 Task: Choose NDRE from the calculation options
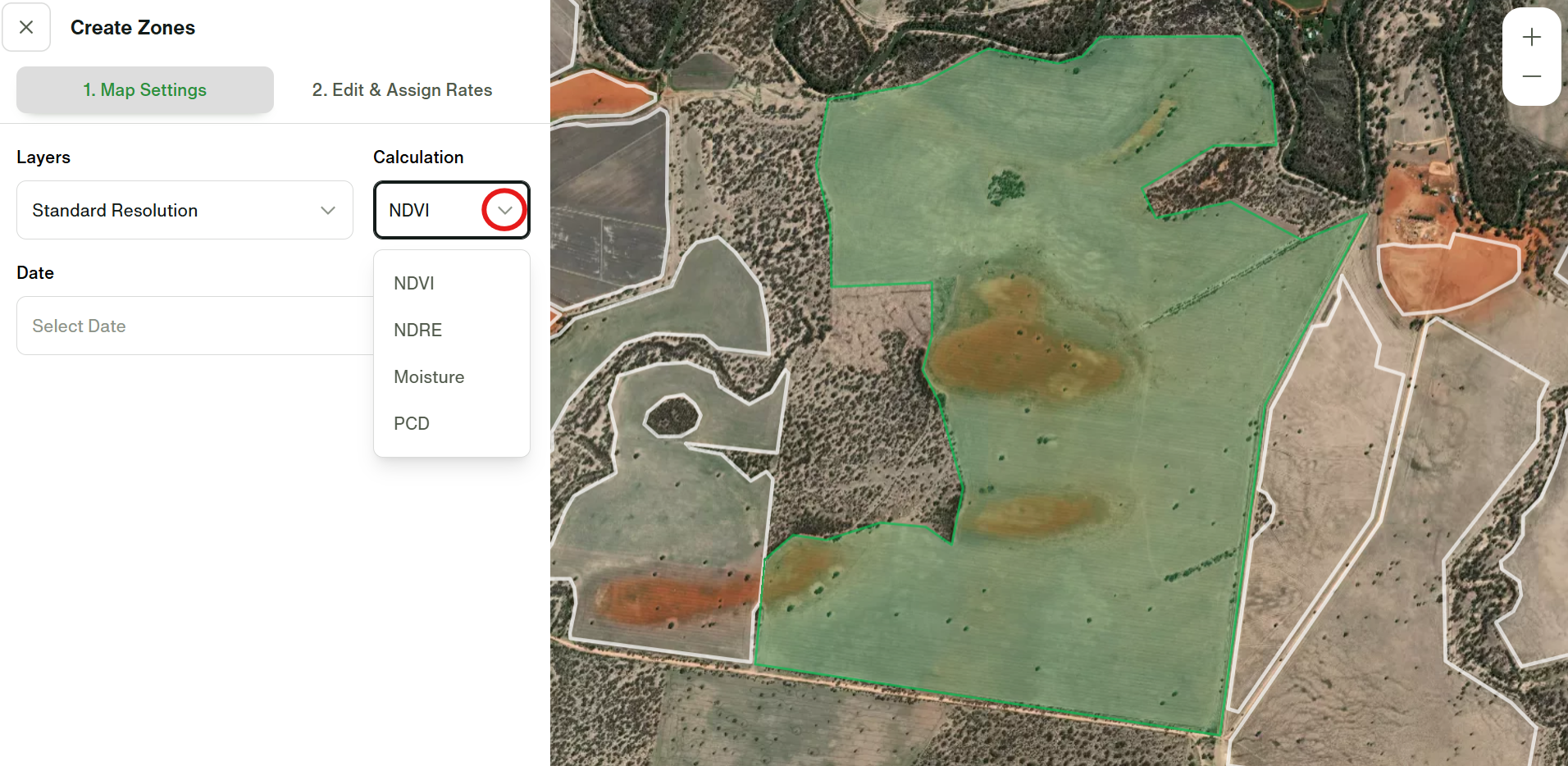point(417,330)
